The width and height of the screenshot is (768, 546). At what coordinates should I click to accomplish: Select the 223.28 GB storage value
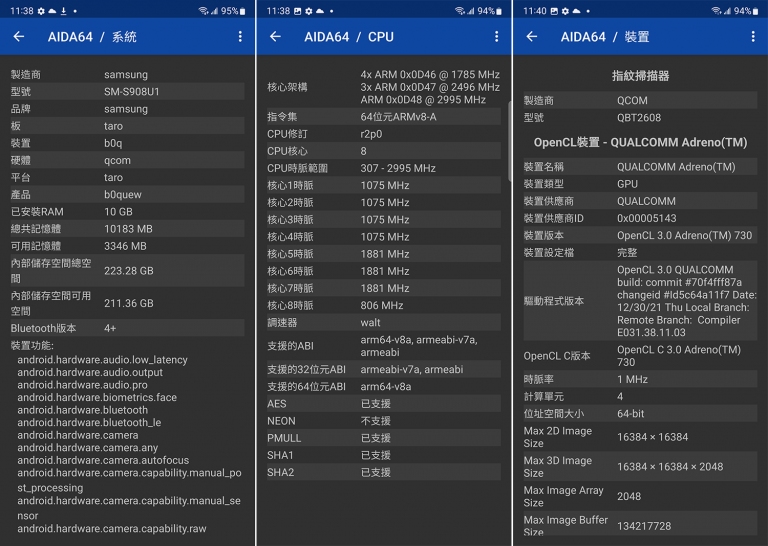[x=129, y=271]
